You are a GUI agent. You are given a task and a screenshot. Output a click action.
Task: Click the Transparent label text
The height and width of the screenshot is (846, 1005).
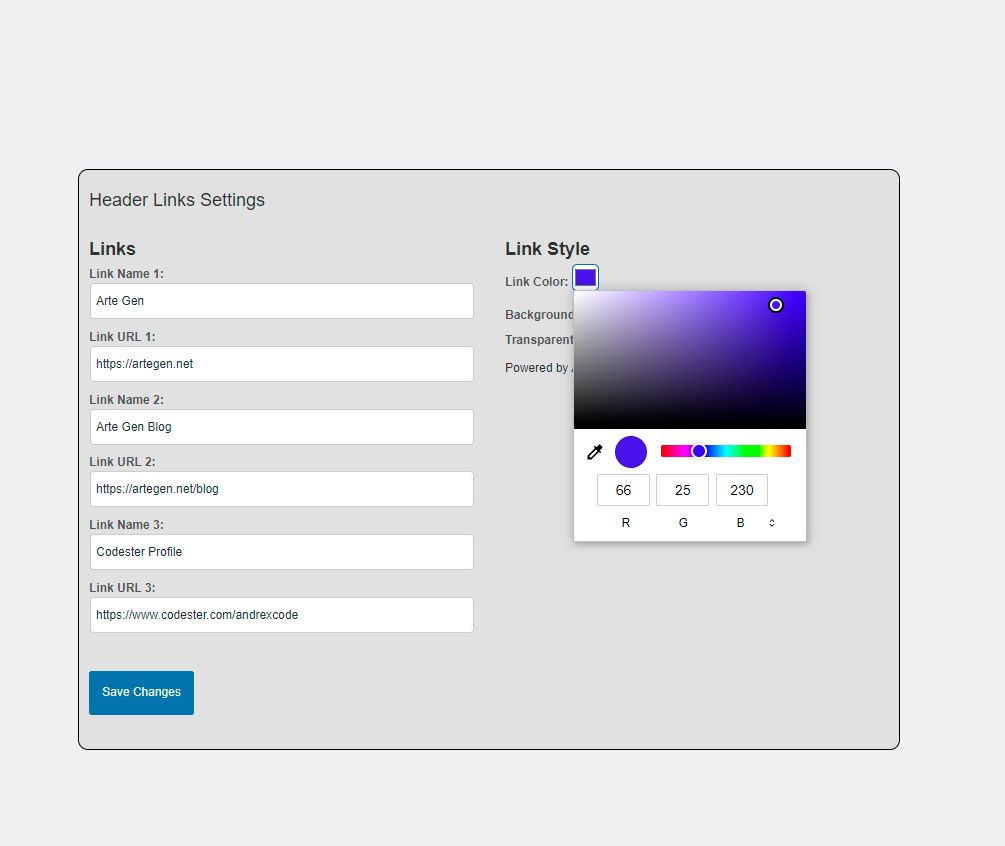539,340
